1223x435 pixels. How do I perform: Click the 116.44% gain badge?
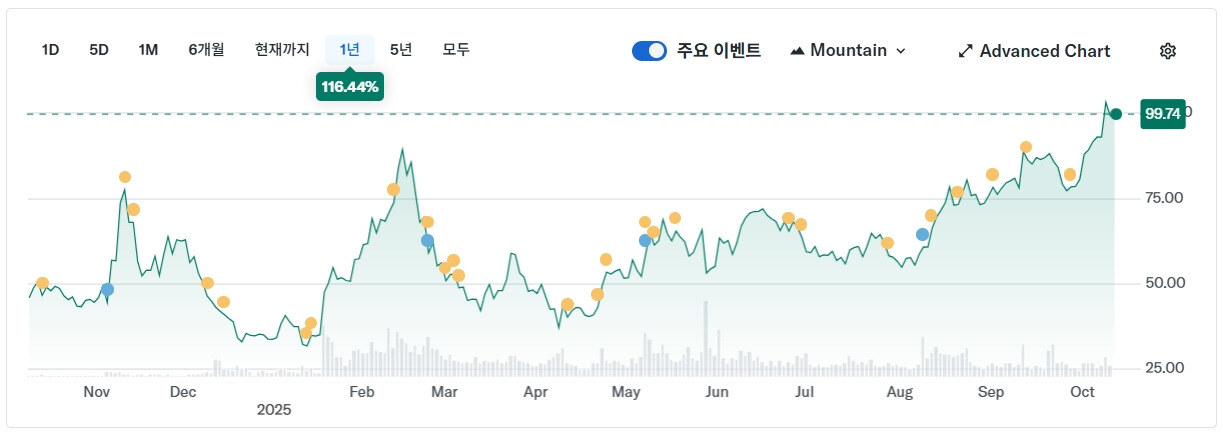pos(350,87)
